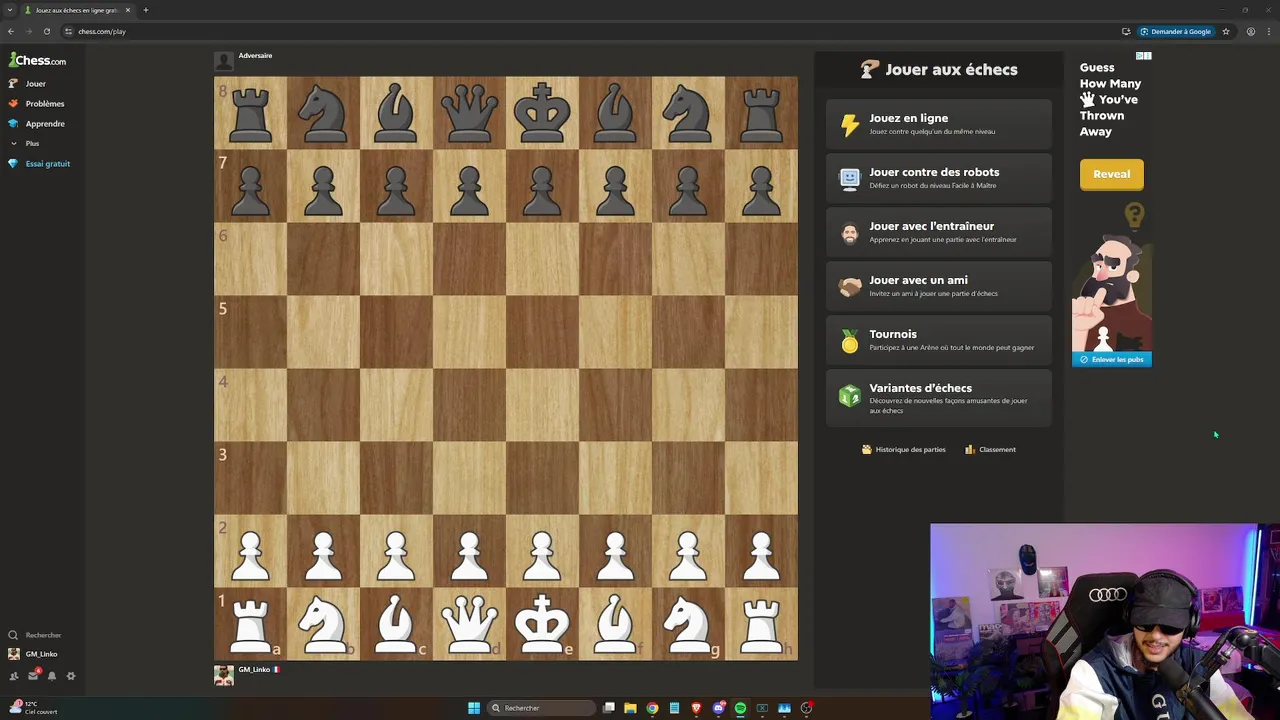1280x720 pixels.
Task: Click the Adversaire avatar above board
Action: click(x=224, y=61)
